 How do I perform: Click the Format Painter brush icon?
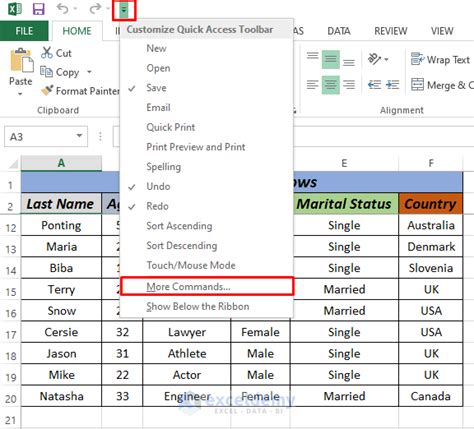click(47, 90)
